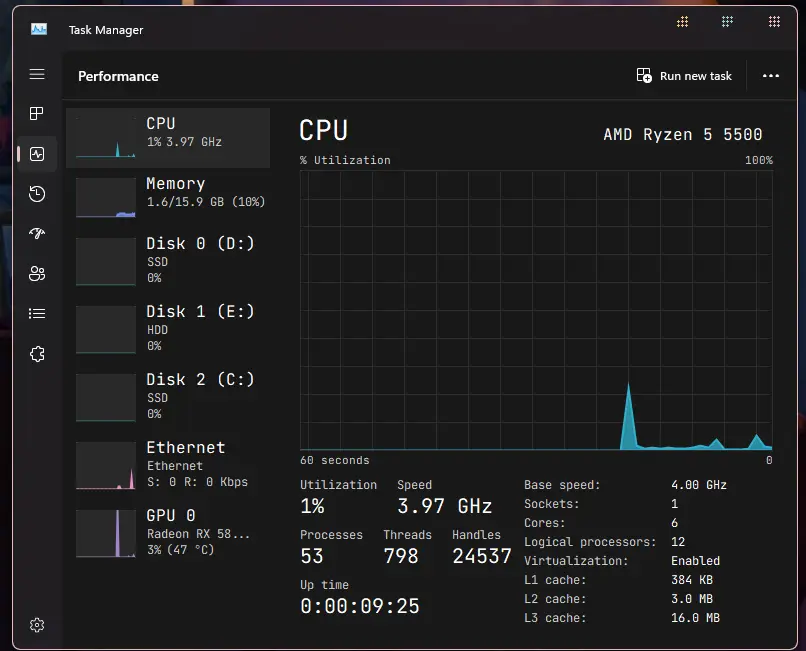Select Ethernet in the resource list
This screenshot has width=806, height=651.
pyautogui.click(x=168, y=464)
